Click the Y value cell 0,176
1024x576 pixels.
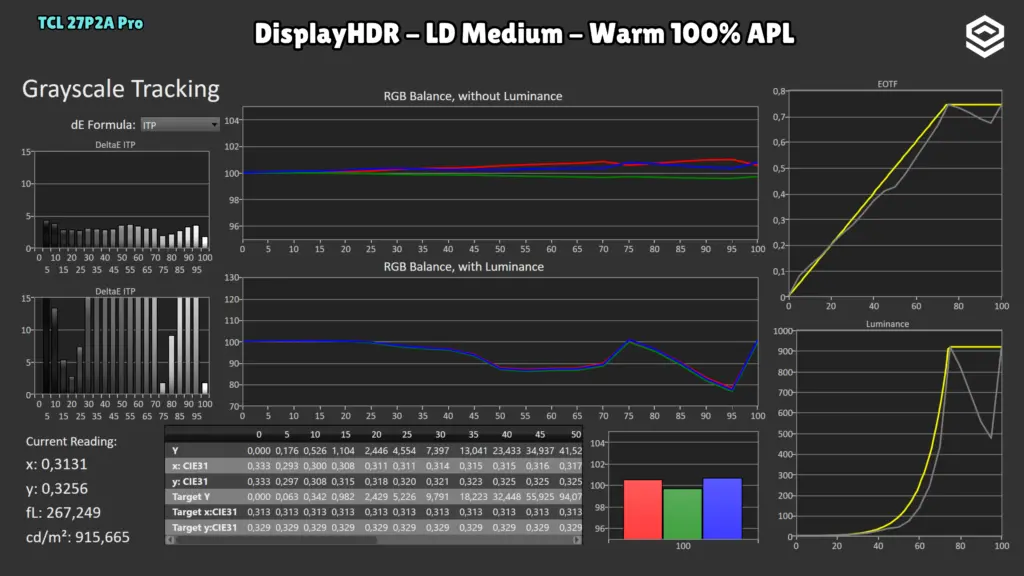(287, 451)
